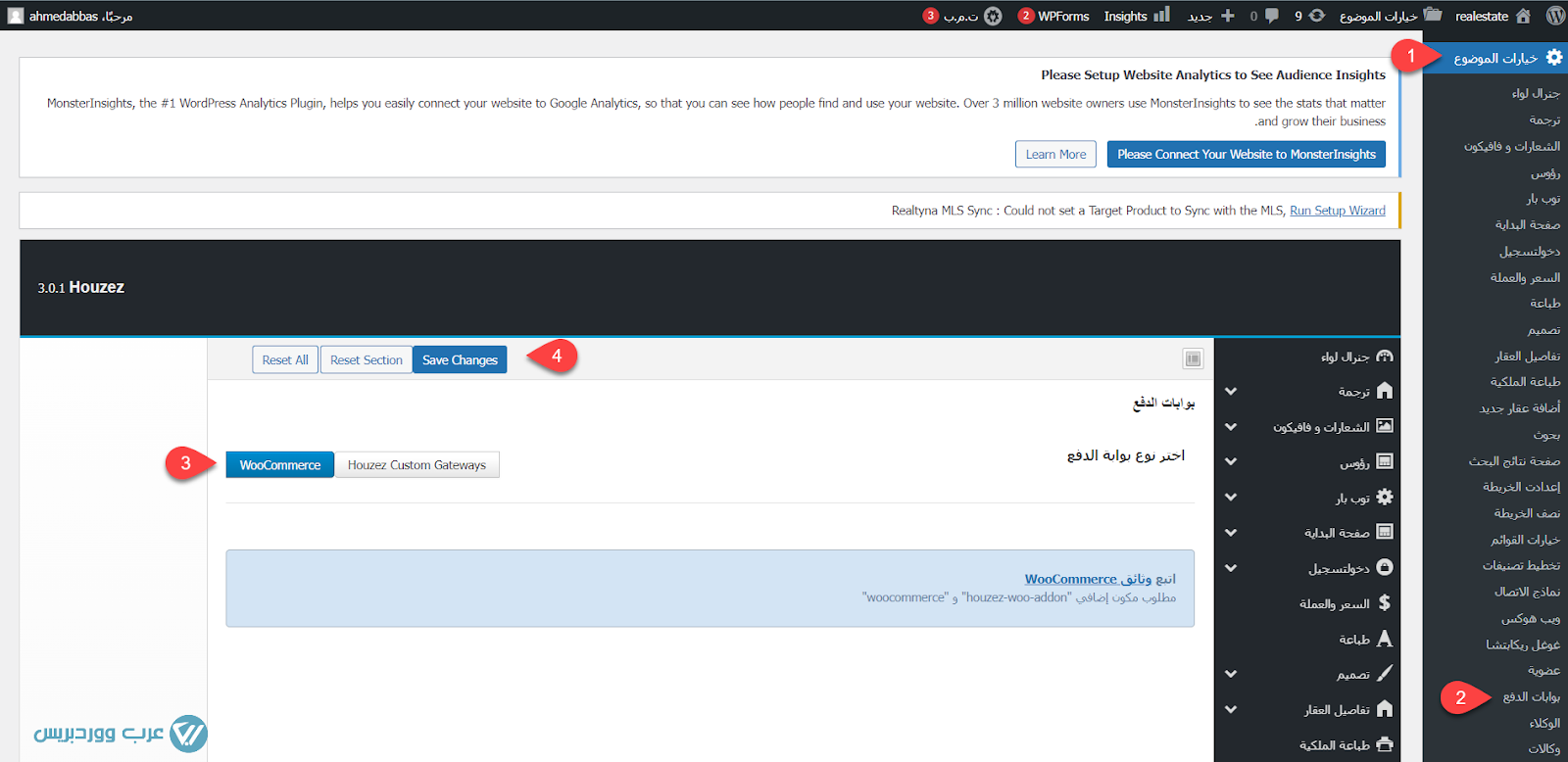
Task: Click the letter A icon for طباعة
Action: coord(1385,639)
